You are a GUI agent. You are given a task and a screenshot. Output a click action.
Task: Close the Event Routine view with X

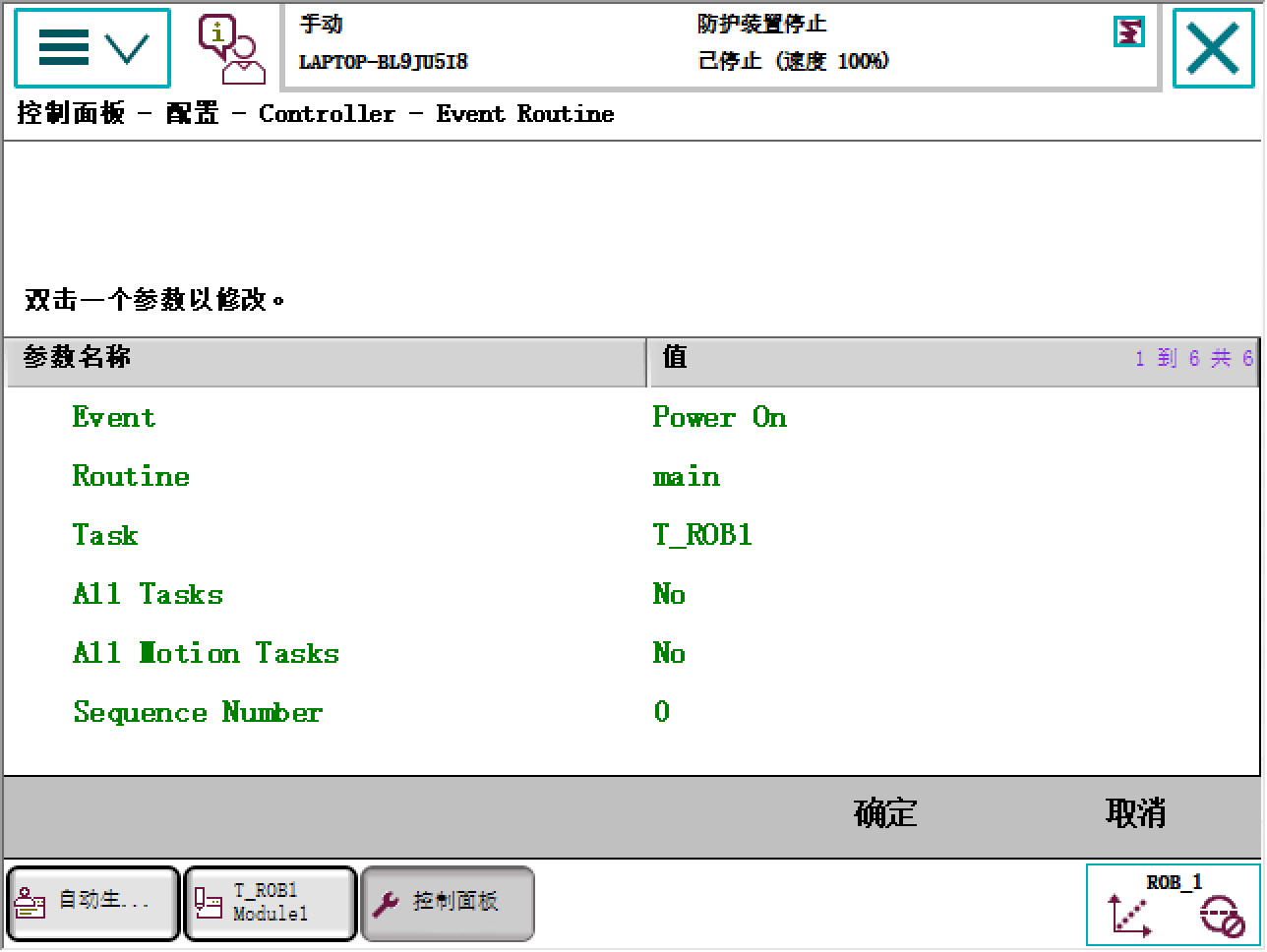1213,47
